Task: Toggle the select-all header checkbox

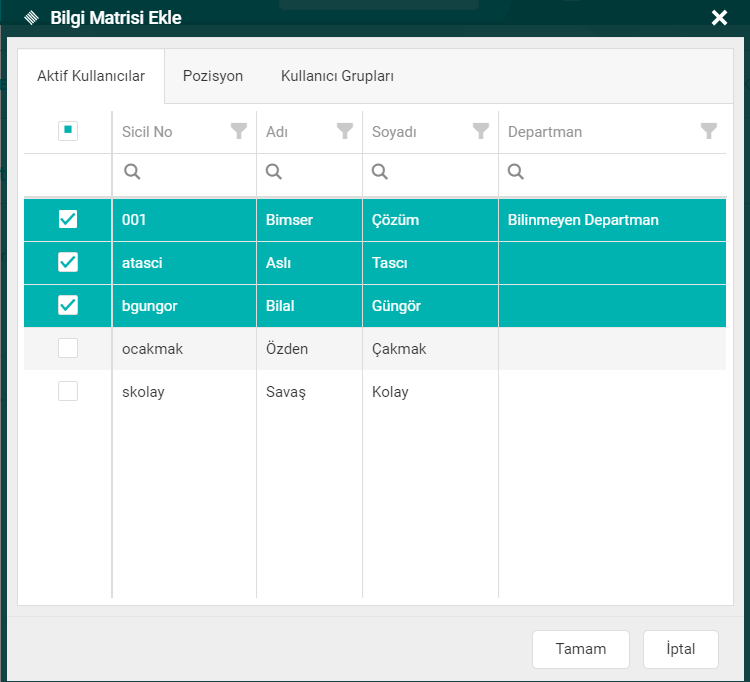Action: point(68,131)
